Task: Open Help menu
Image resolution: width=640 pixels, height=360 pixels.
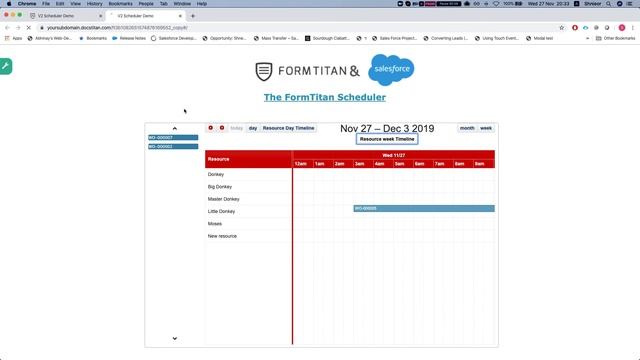Action: [202, 4]
